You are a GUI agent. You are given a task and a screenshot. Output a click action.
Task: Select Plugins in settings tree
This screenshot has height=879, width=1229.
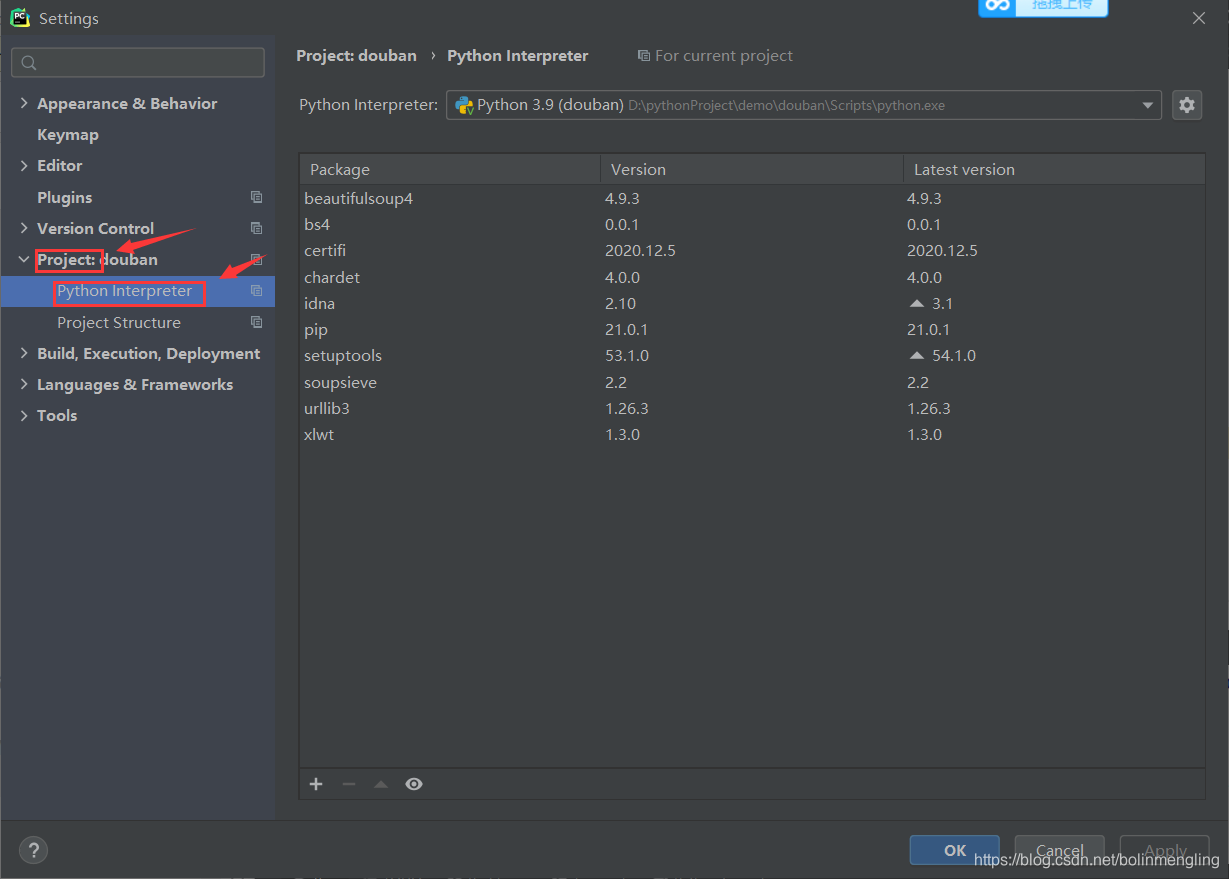[x=64, y=197]
